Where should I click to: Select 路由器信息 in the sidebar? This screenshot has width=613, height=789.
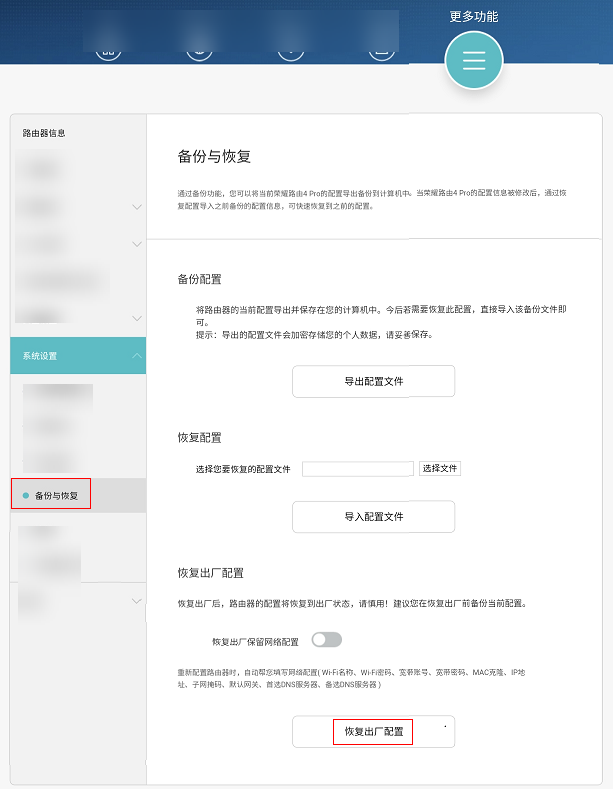[45, 133]
